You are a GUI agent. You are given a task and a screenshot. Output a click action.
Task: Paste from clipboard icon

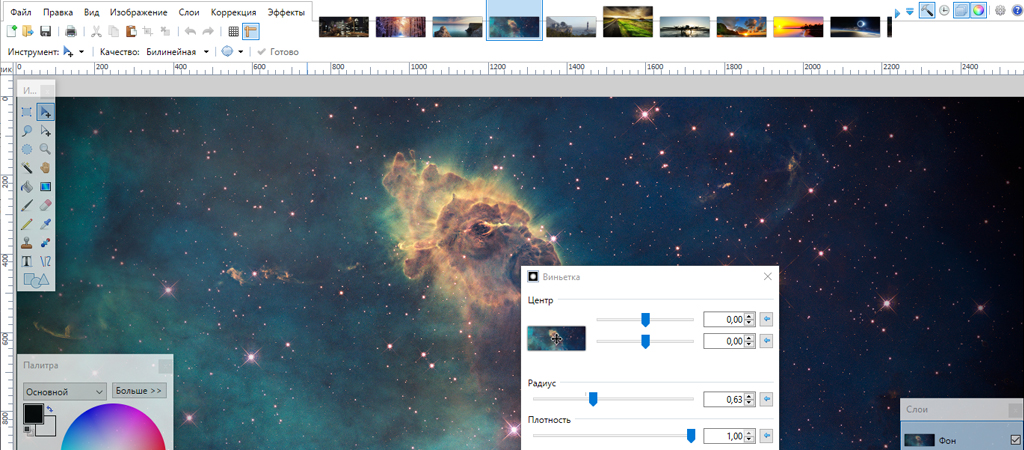point(131,31)
